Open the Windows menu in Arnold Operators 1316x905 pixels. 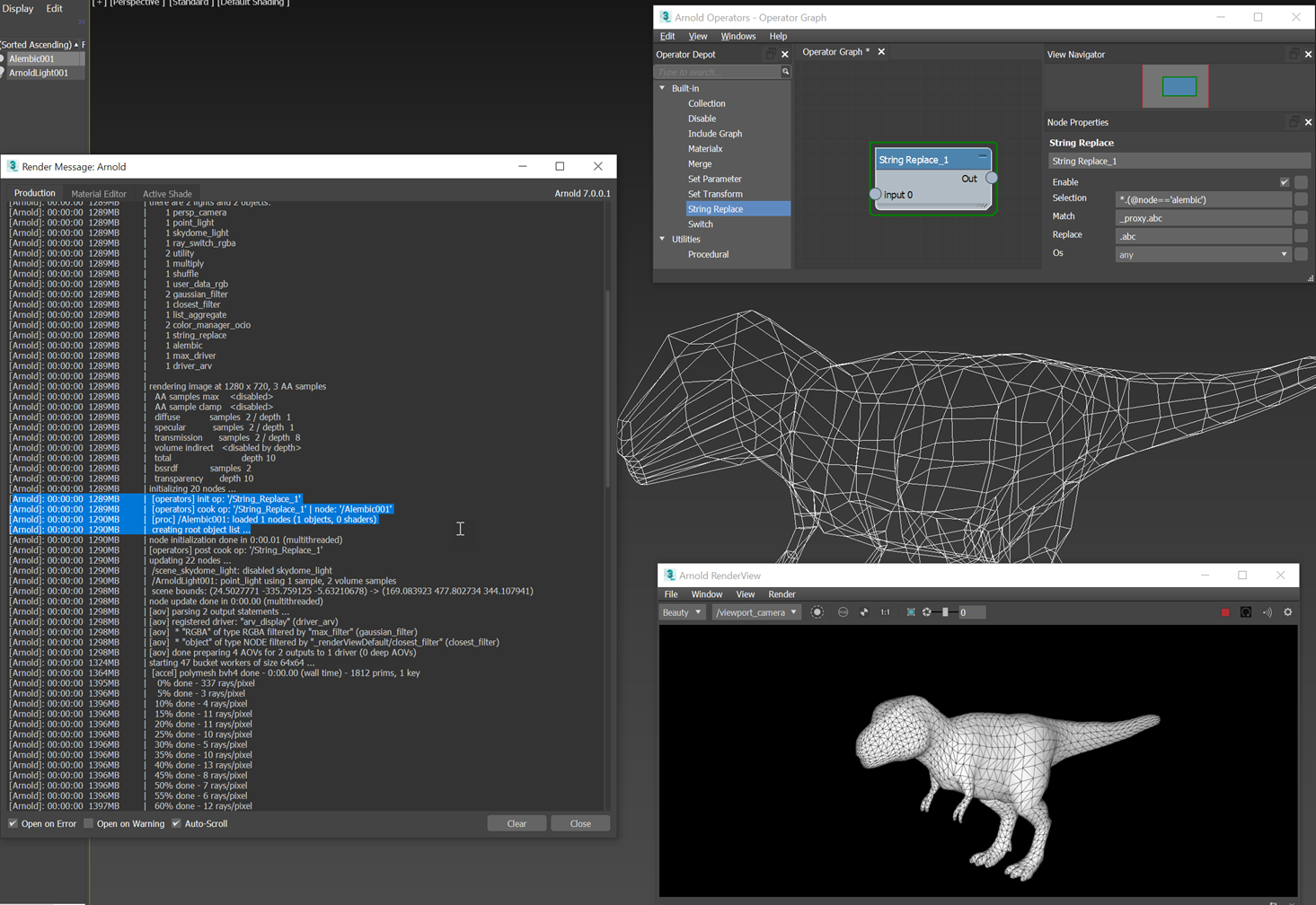pyautogui.click(x=738, y=36)
